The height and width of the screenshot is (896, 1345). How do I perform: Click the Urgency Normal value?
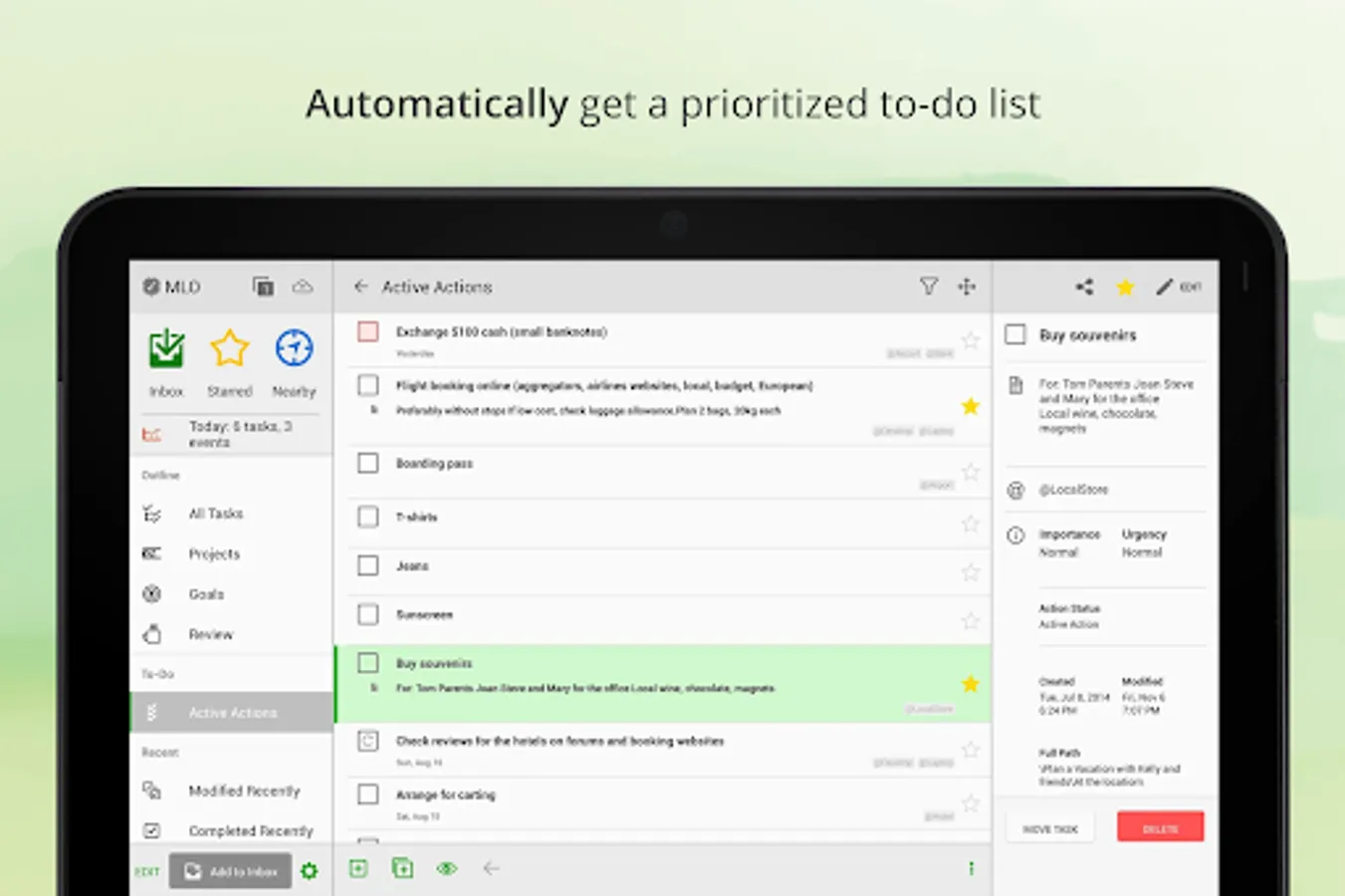point(1142,553)
